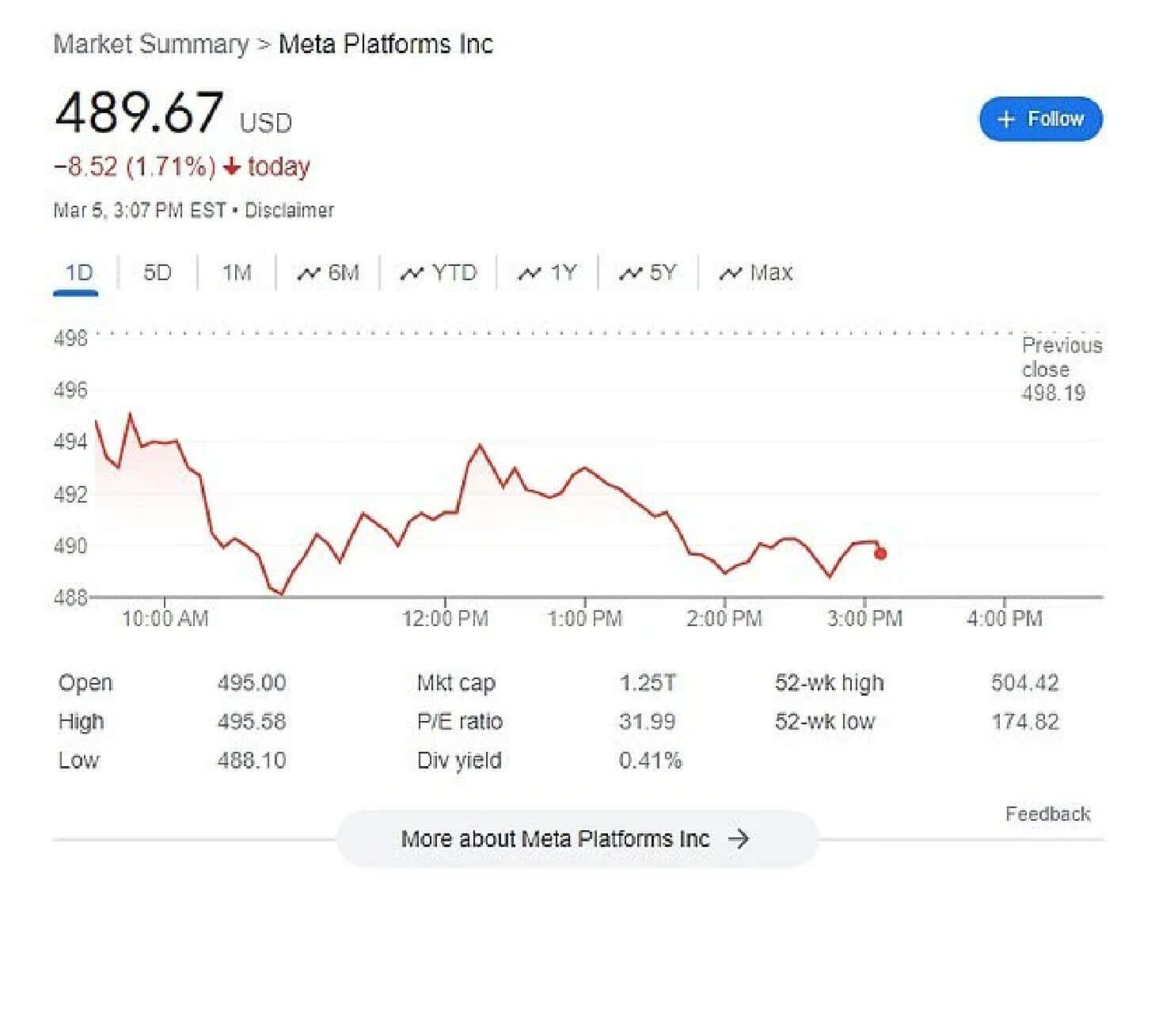This screenshot has height=1036, width=1155.
Task: Click the 1Y chart trend icon
Action: [x=529, y=274]
